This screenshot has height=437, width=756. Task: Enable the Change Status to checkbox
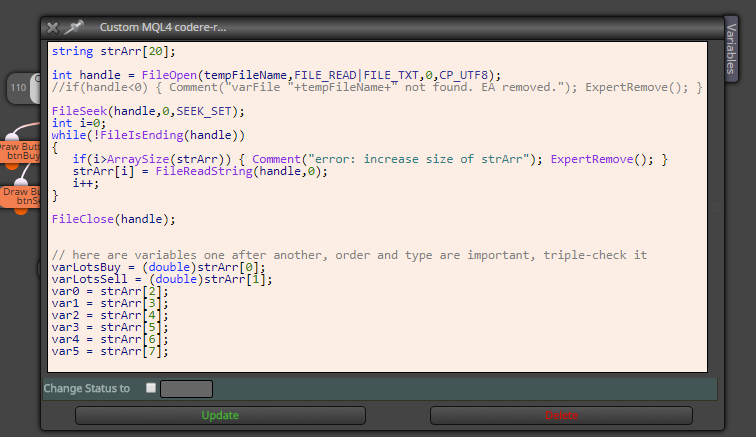tap(151, 388)
